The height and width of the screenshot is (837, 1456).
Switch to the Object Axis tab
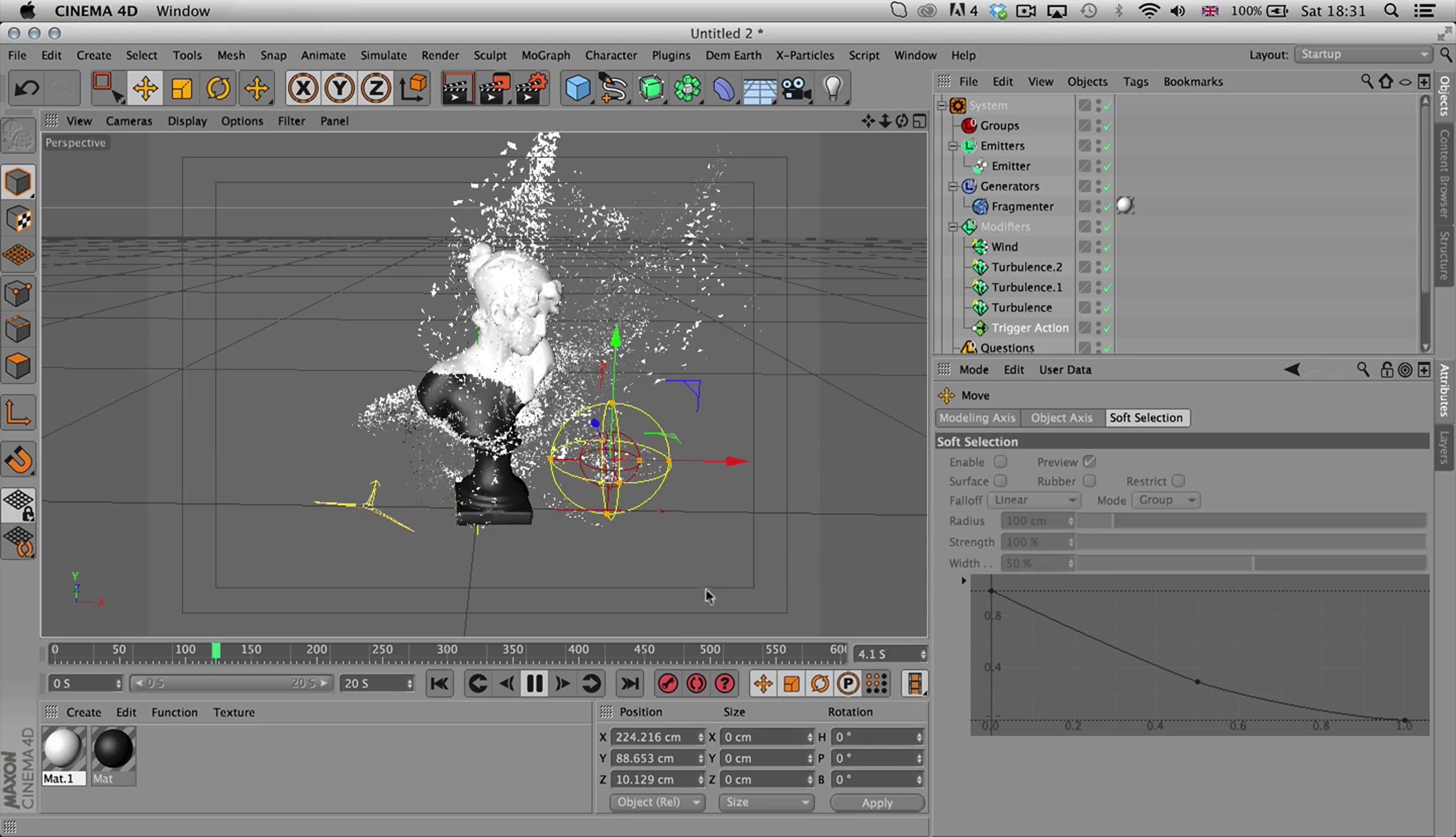click(x=1062, y=418)
